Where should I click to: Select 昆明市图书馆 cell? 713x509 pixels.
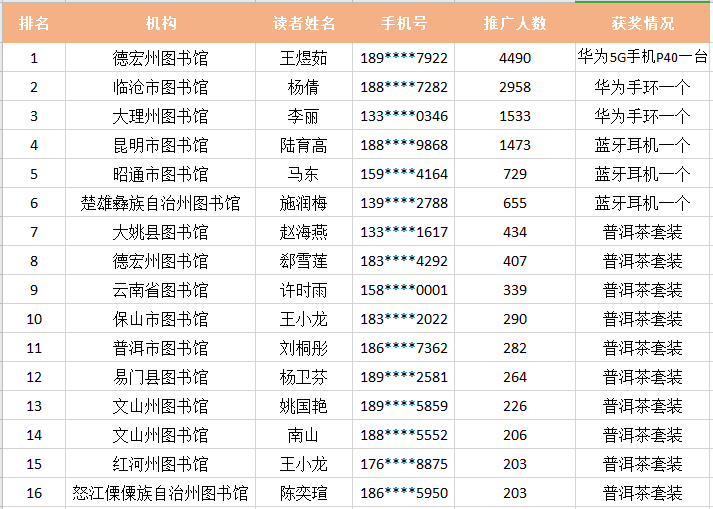[x=161, y=145]
